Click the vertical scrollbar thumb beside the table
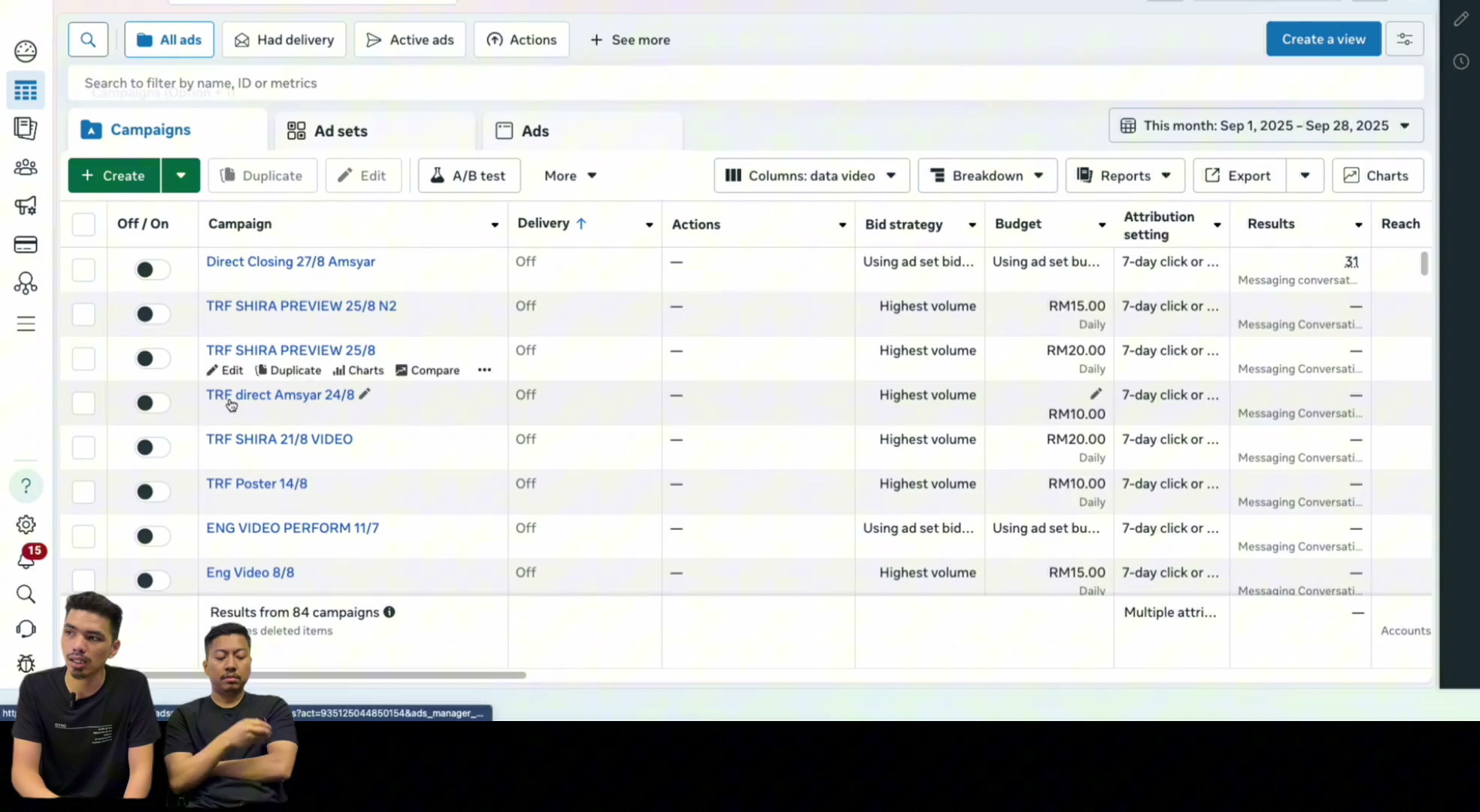1480x812 pixels. (1424, 264)
